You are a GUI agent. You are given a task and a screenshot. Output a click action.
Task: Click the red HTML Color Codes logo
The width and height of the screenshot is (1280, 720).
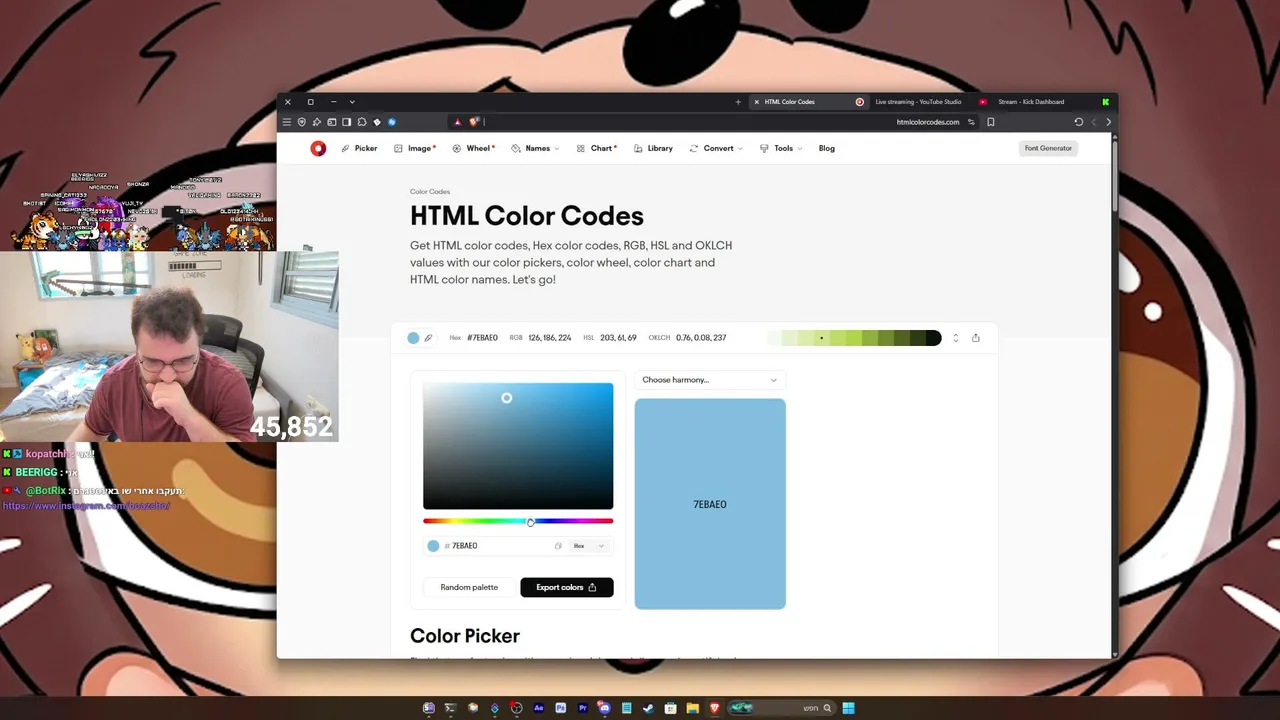318,148
